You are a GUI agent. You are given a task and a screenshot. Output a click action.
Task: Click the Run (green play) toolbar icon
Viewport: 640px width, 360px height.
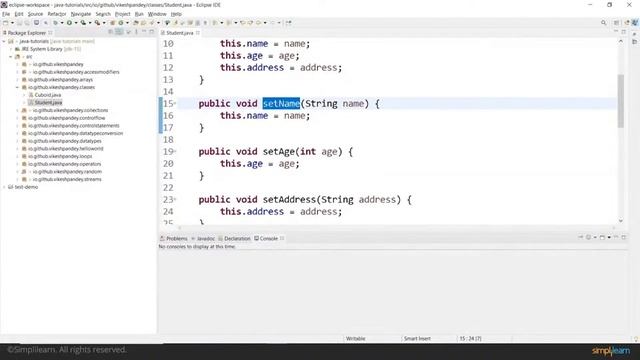tap(69, 23)
